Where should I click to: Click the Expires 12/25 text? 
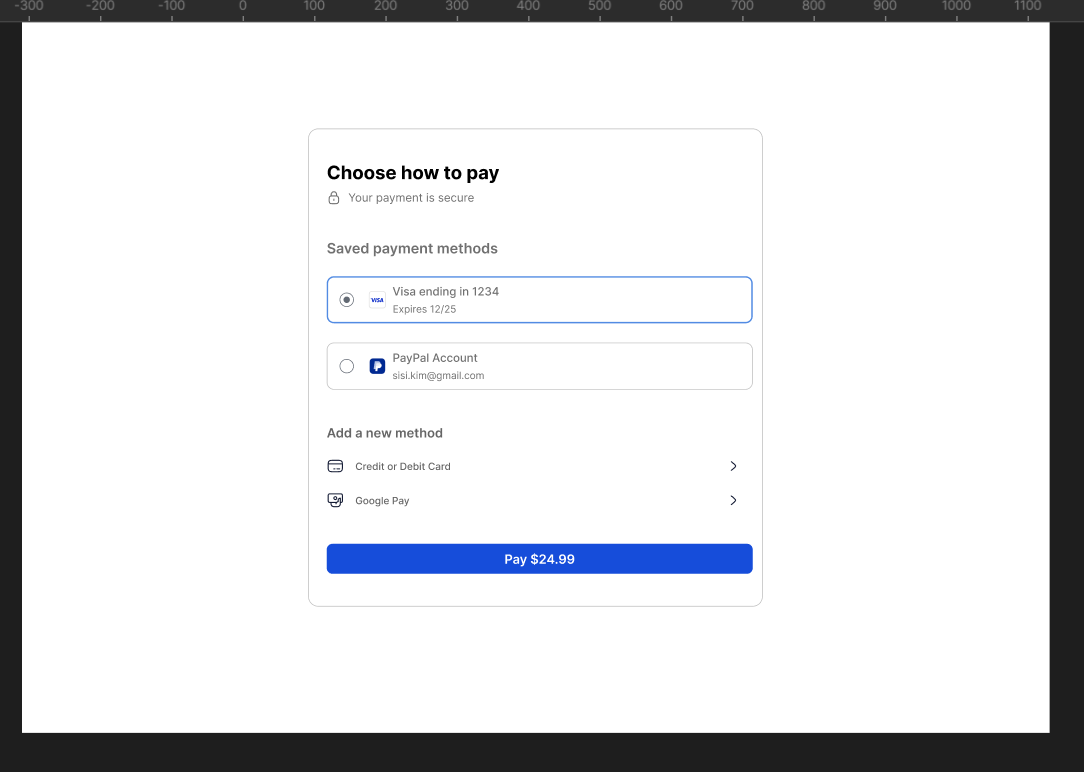click(x=424, y=309)
